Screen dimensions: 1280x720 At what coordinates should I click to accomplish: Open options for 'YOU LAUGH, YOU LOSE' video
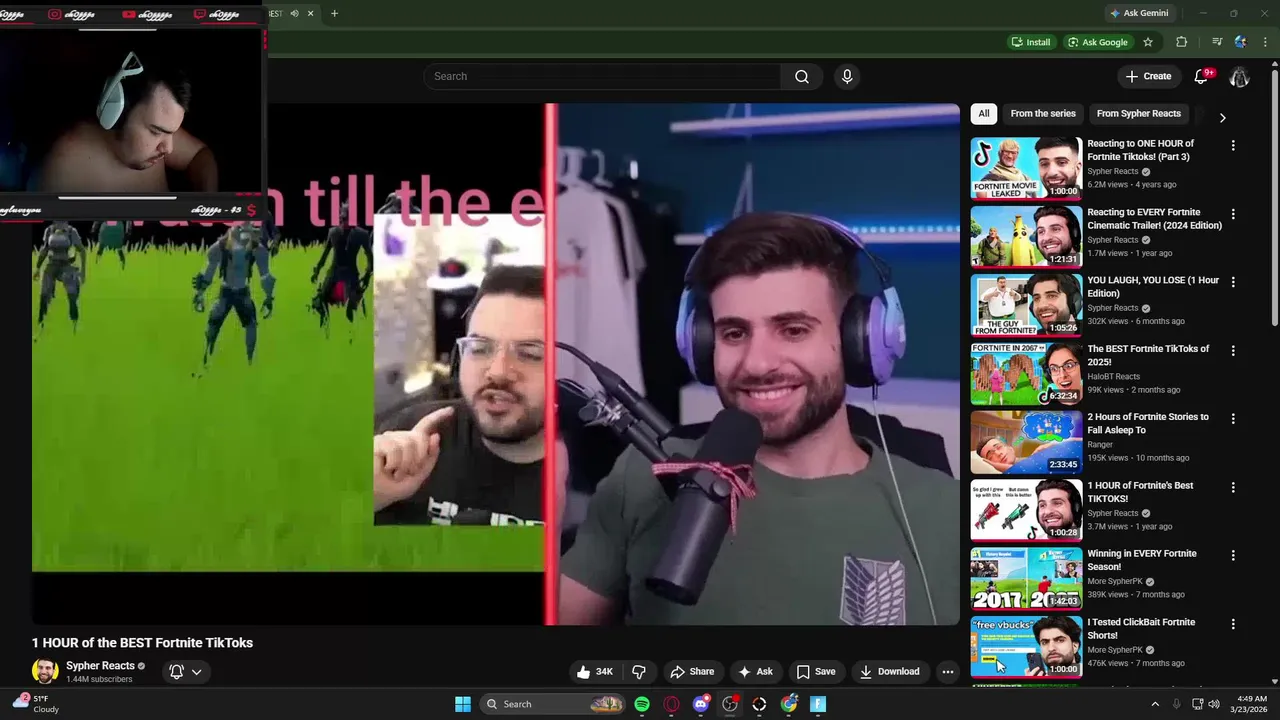click(x=1233, y=282)
